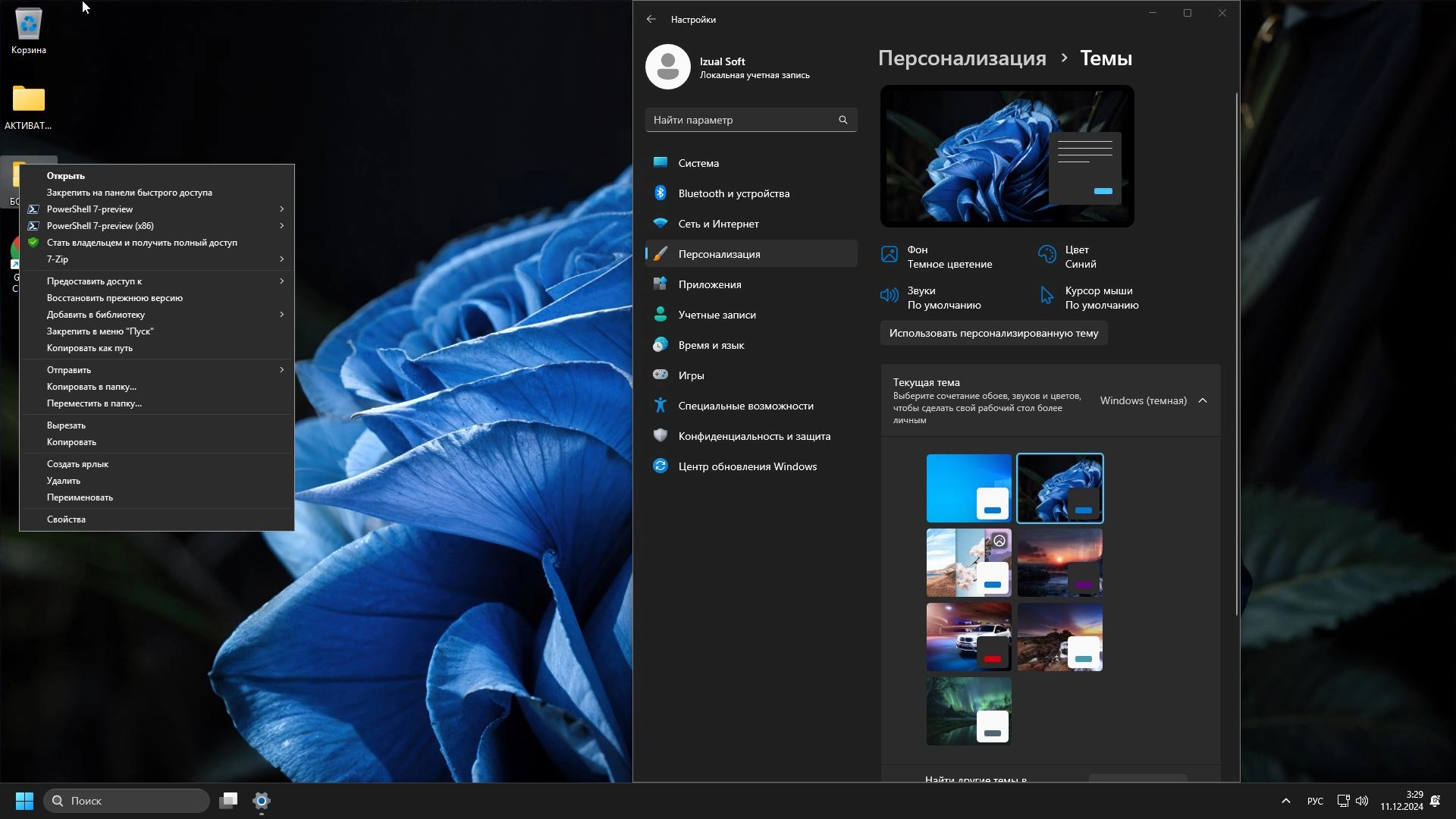Collapse the Текущая тема section
The image size is (1456, 819).
tap(1203, 400)
